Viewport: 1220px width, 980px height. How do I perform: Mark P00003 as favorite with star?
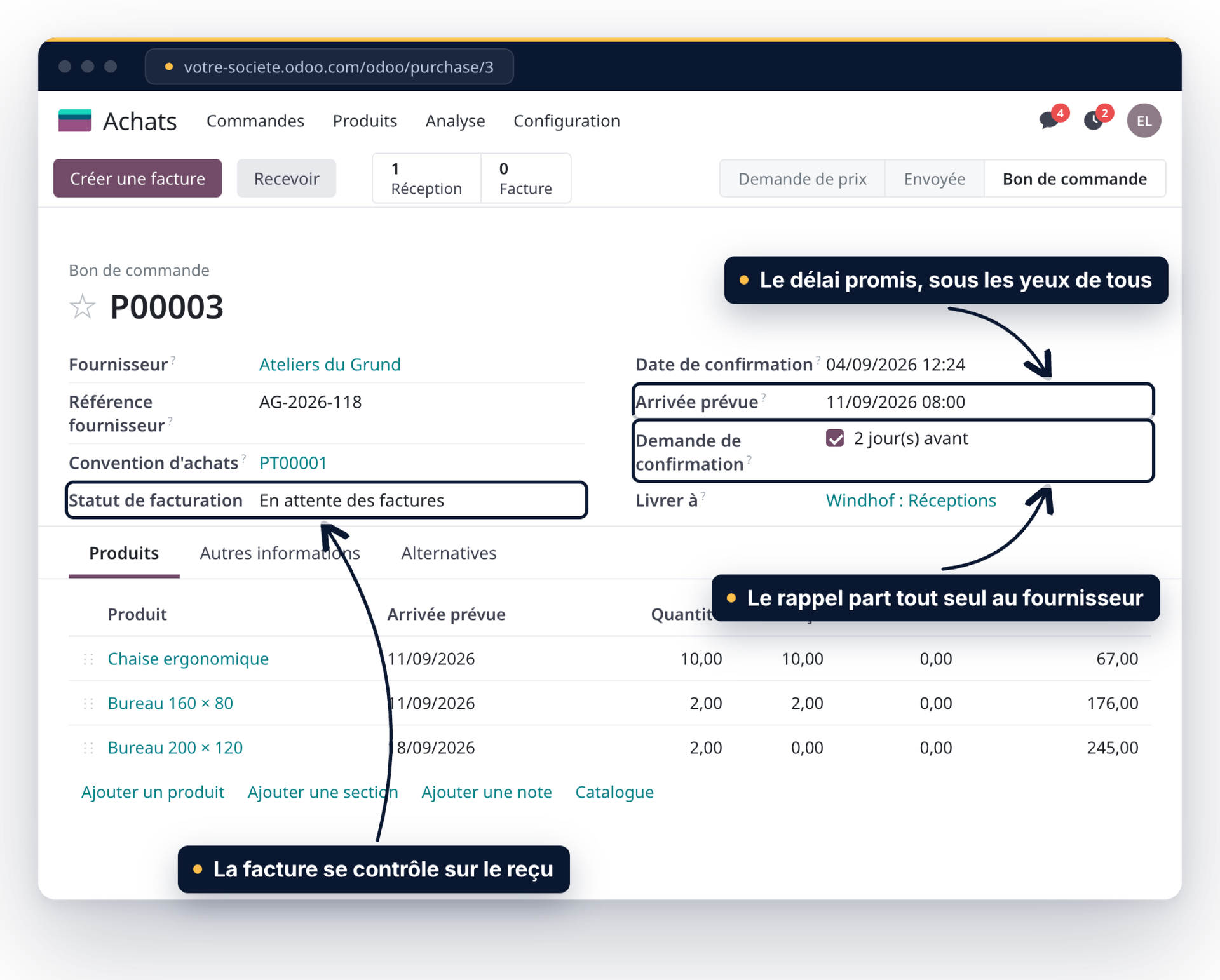[x=83, y=307]
